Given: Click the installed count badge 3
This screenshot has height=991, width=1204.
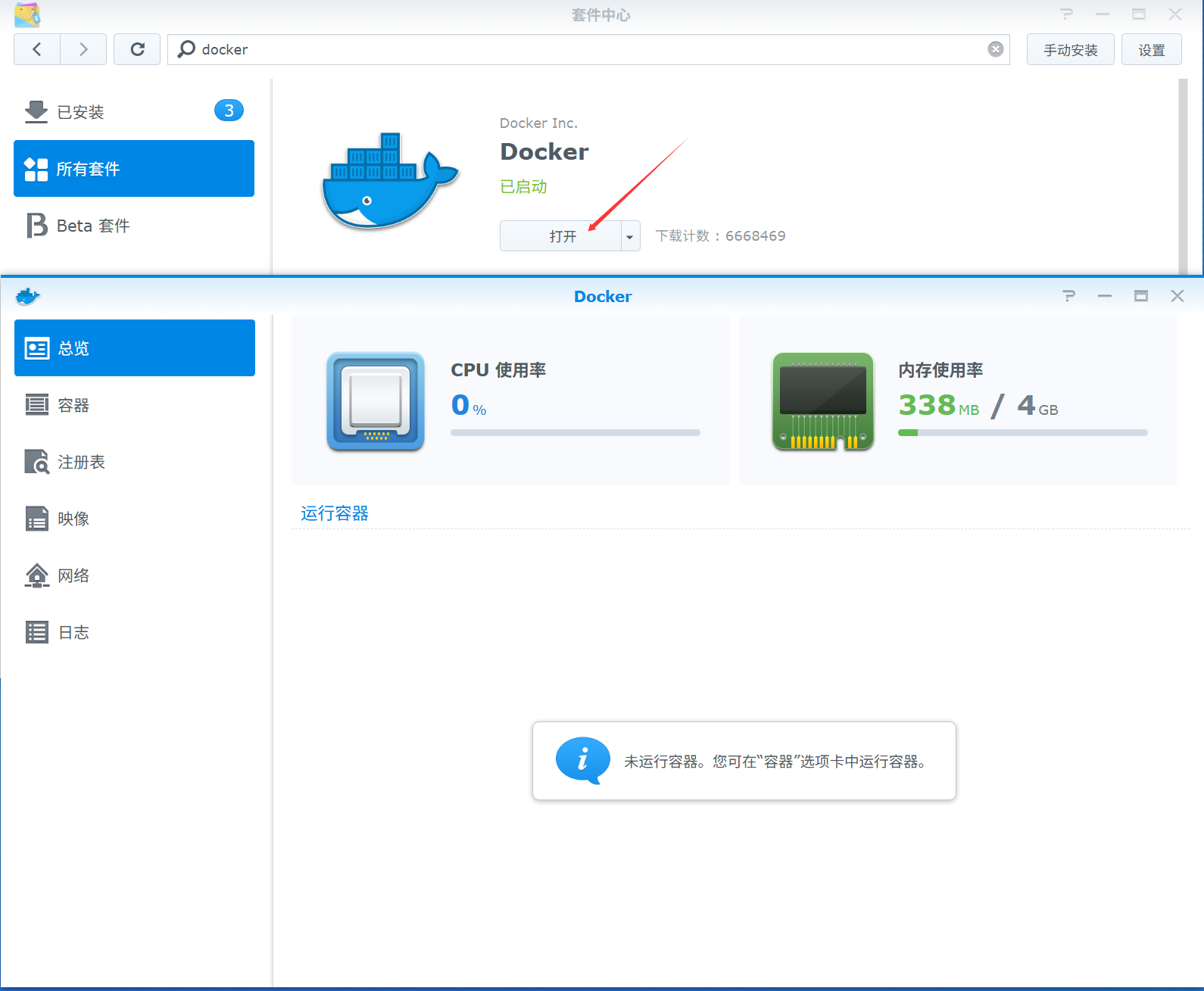Looking at the screenshot, I should point(229,111).
